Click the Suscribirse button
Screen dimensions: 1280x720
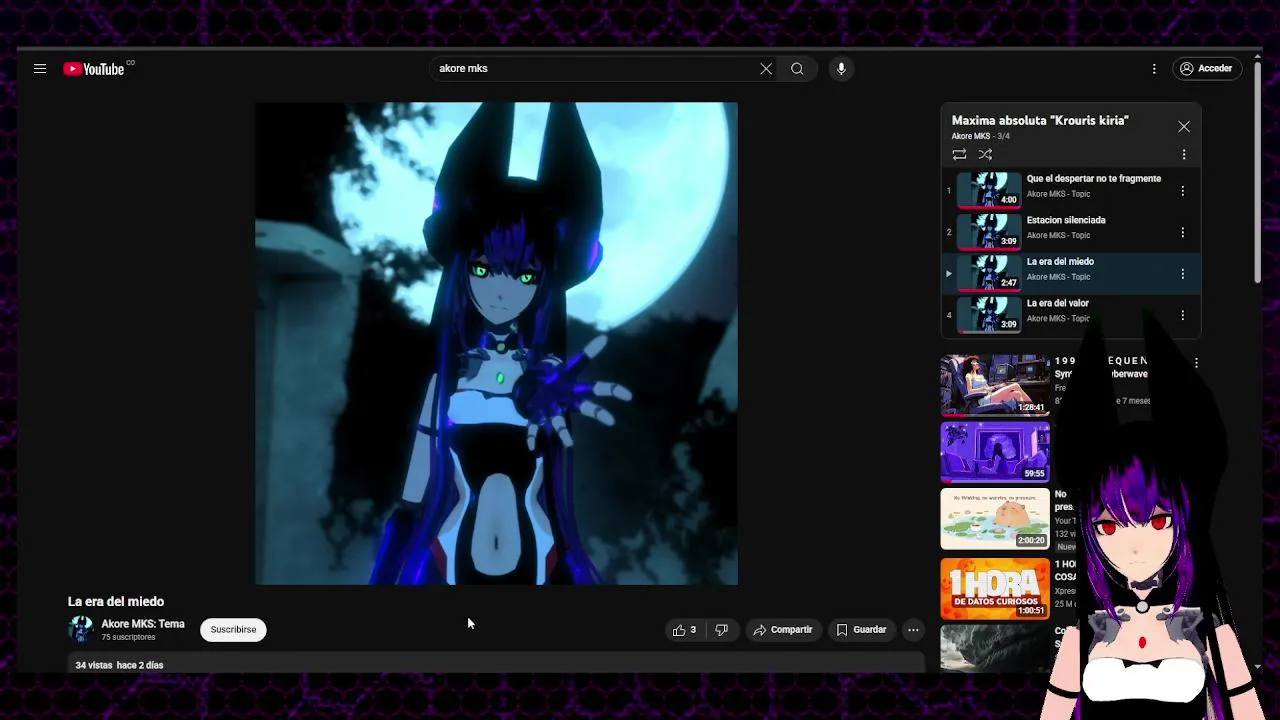pos(233,630)
